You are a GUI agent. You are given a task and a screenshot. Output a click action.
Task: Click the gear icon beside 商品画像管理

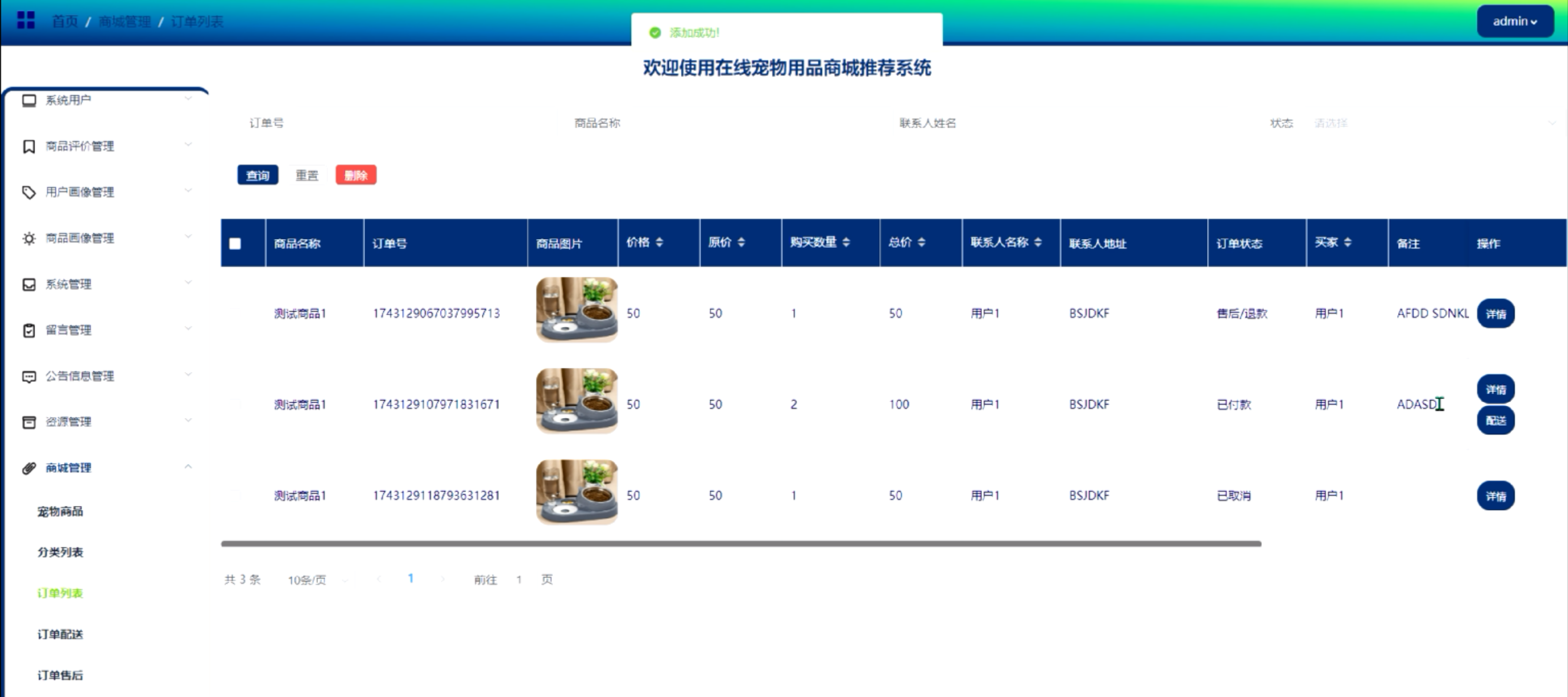click(29, 239)
